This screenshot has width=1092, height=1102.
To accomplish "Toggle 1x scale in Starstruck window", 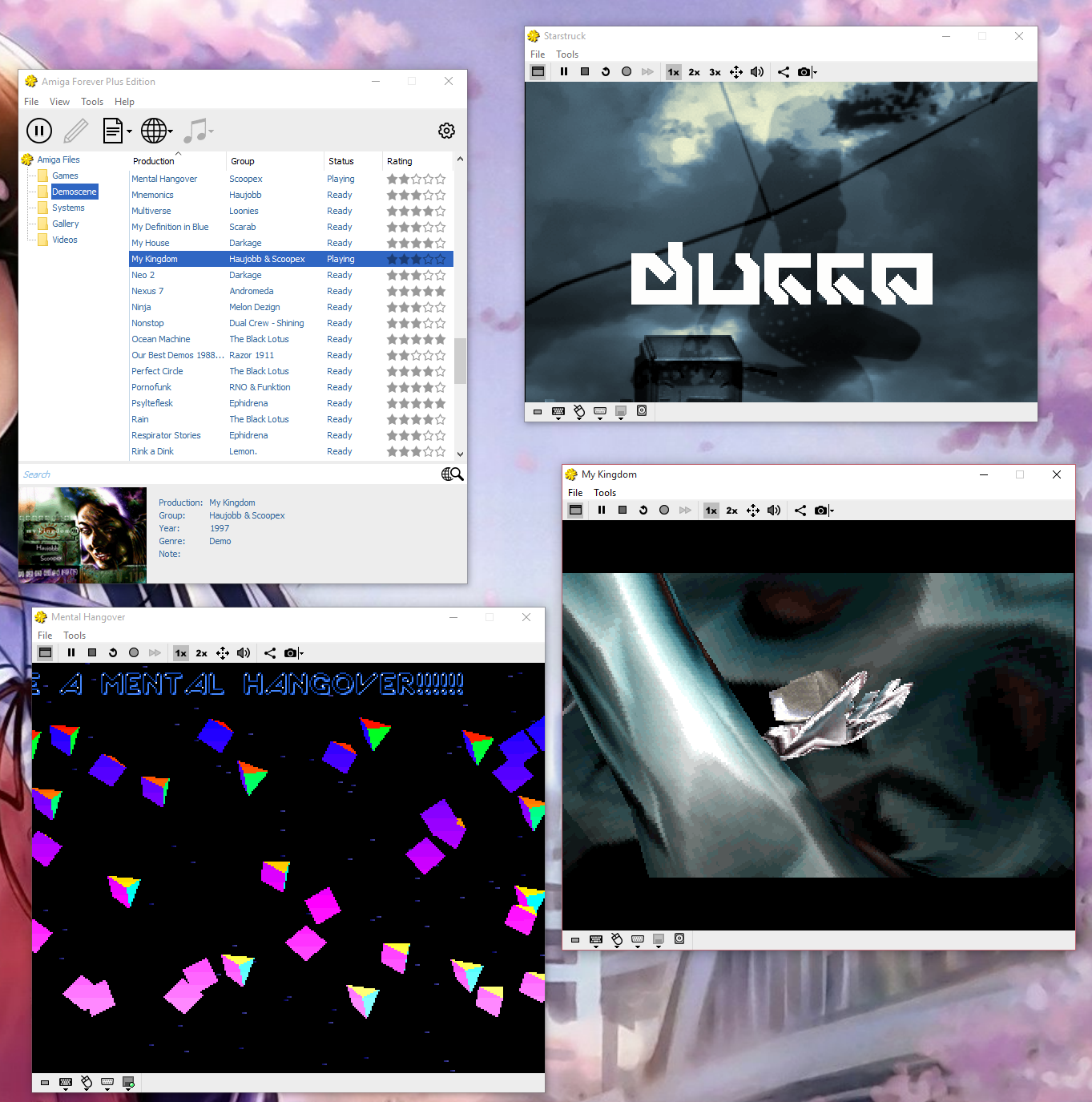I will 674,72.
